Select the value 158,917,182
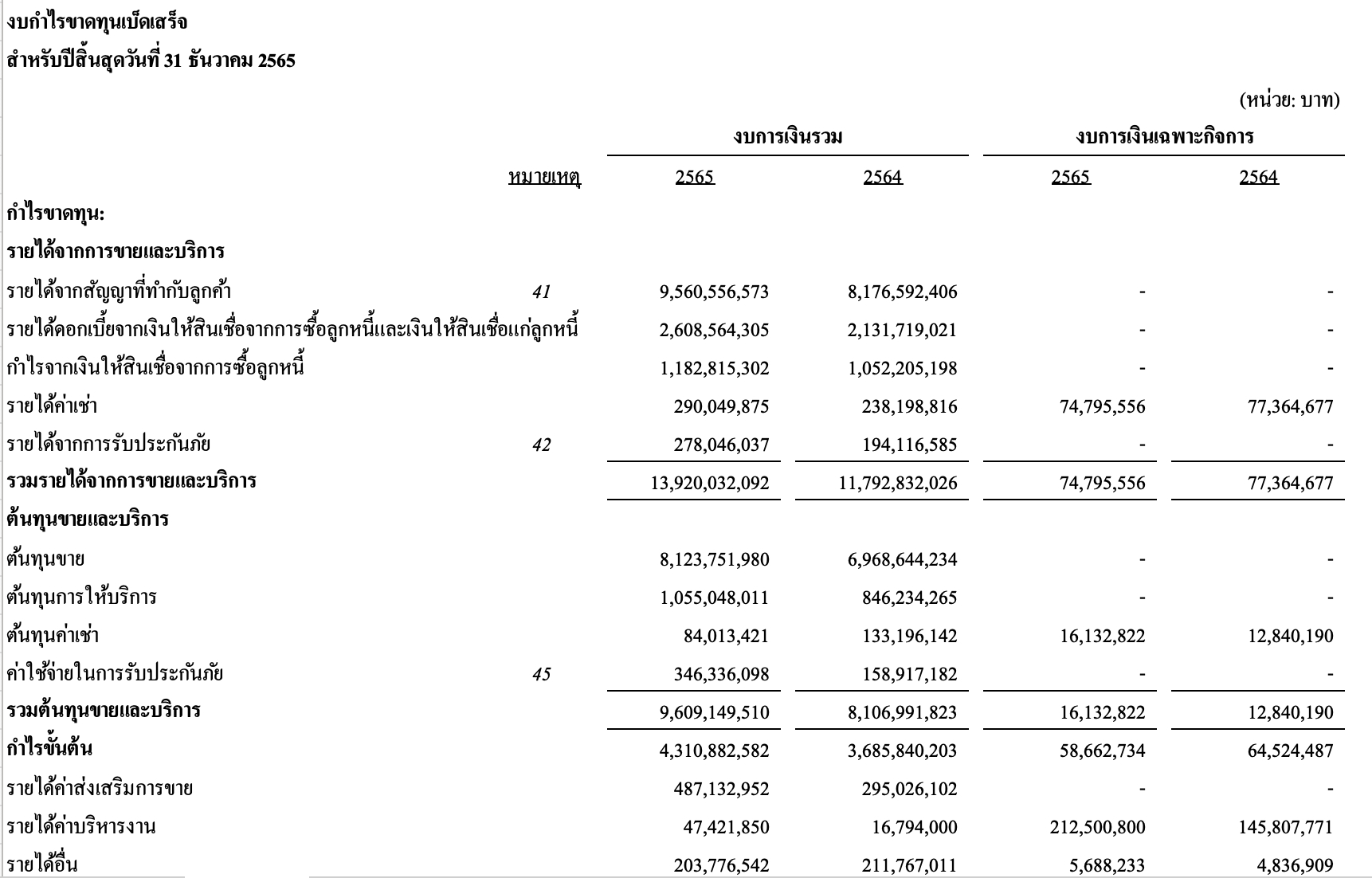 tap(910, 675)
